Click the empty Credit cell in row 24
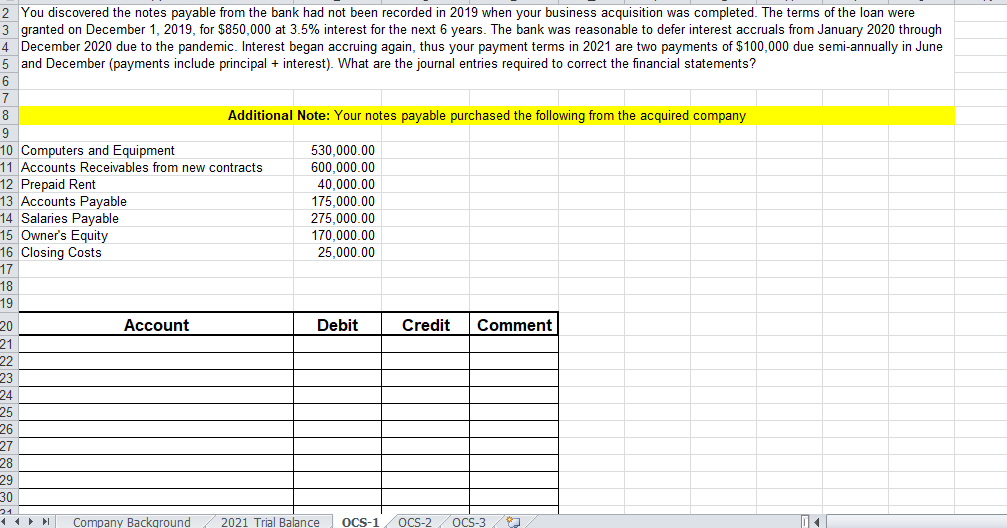 click(x=425, y=395)
